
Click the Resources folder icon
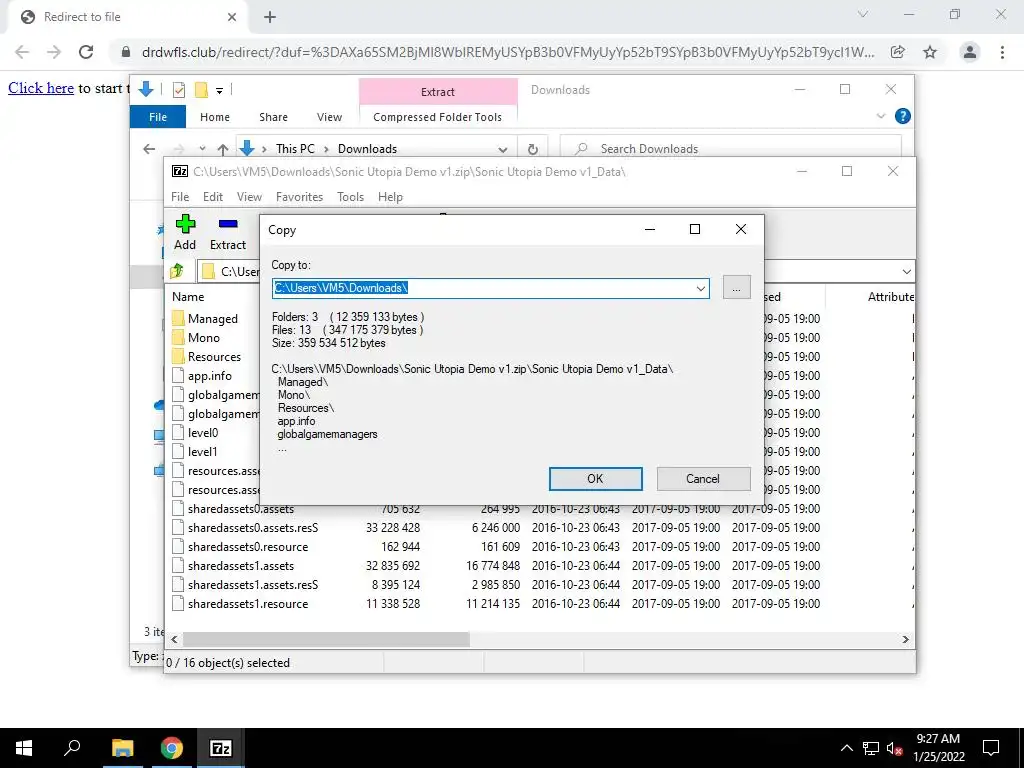click(178, 357)
